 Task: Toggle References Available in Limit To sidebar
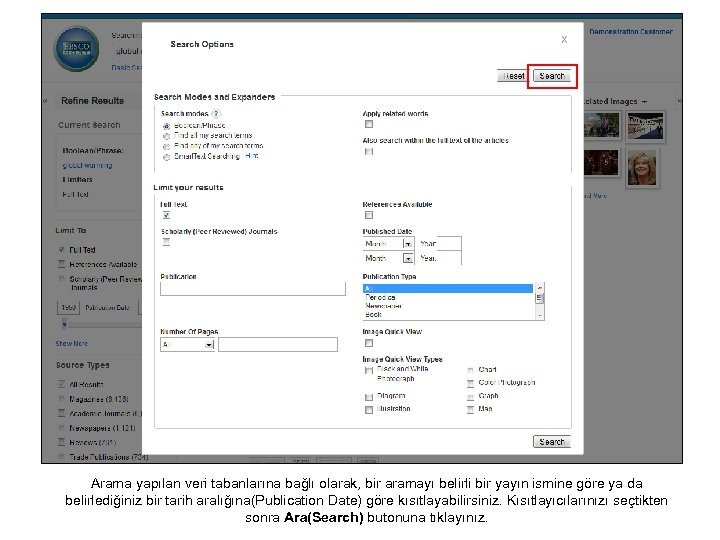pos(62,264)
